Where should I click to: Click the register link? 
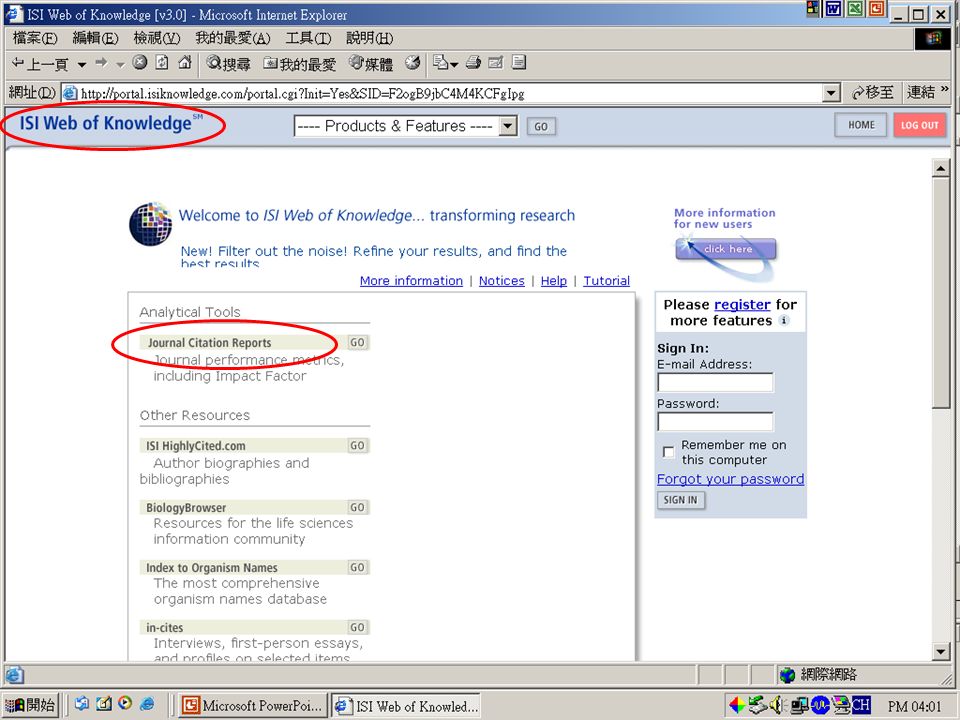742,304
